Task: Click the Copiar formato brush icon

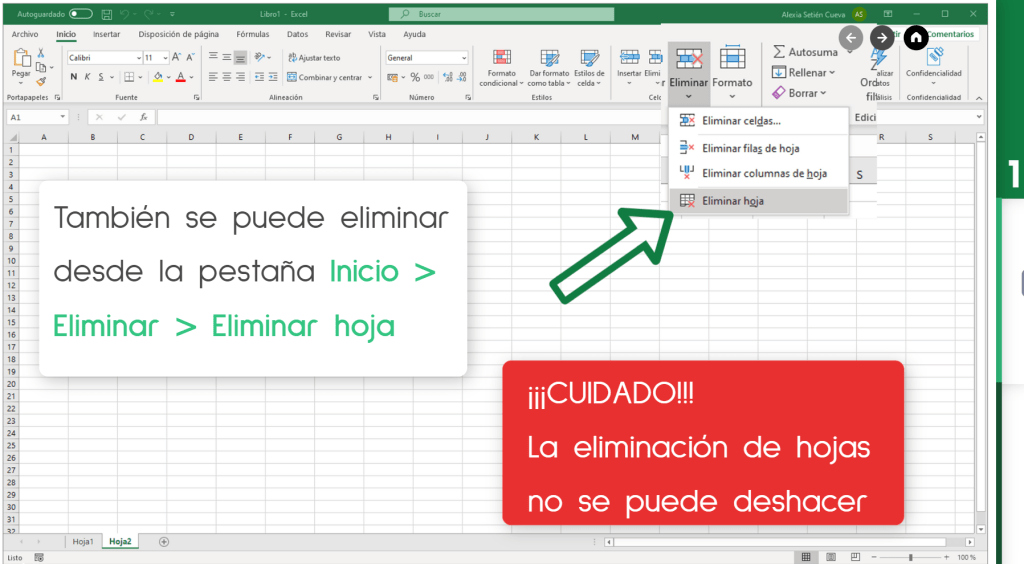Action: (41, 81)
